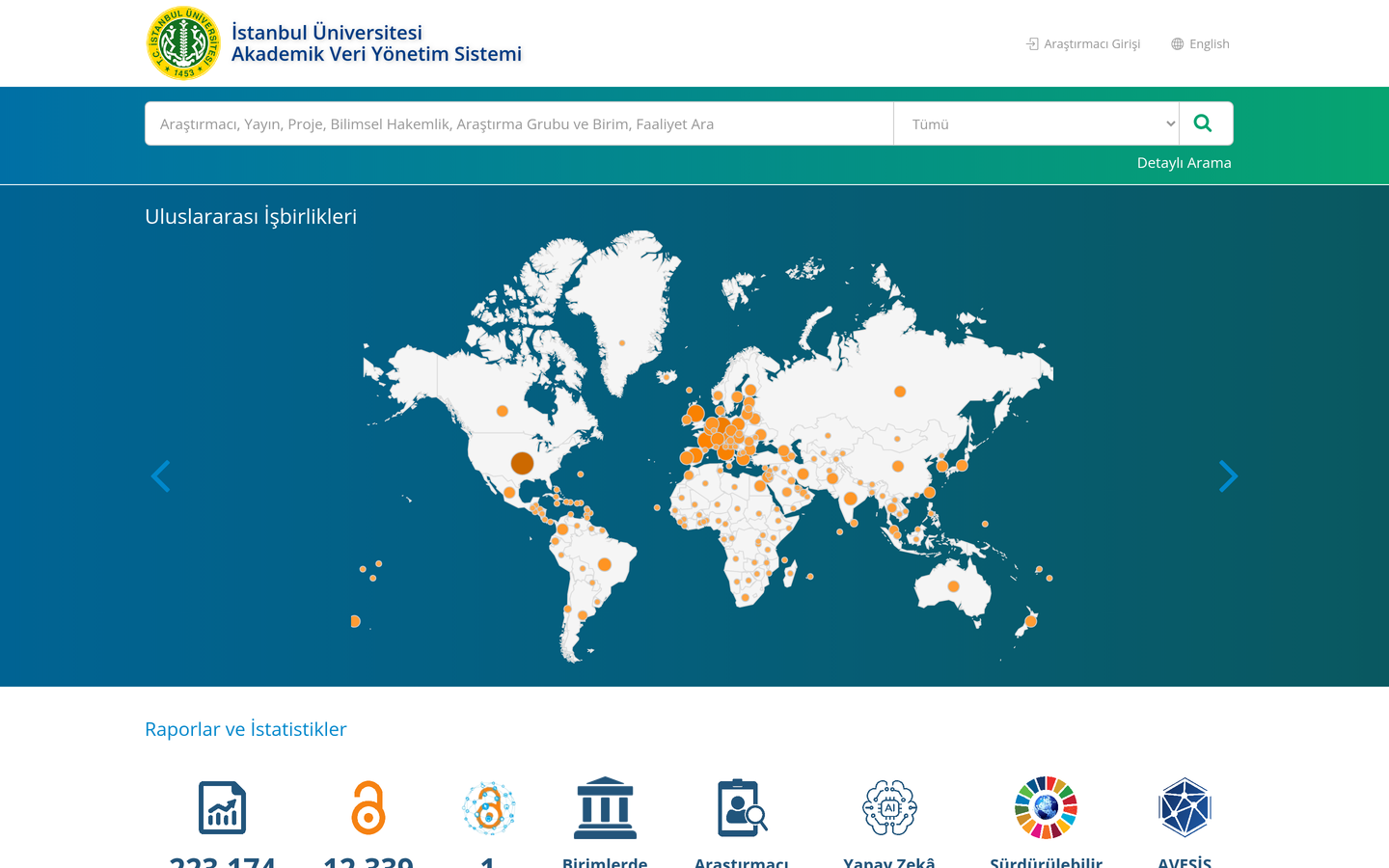Open the Birimlerde institution building icon

tap(605, 807)
